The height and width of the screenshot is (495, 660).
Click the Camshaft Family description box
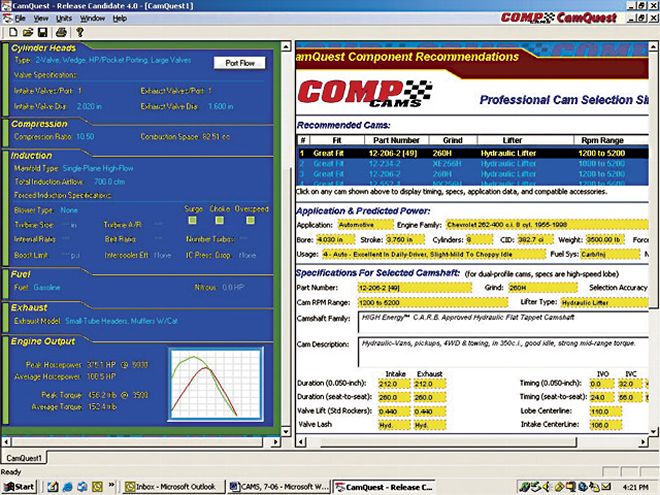tap(503, 322)
